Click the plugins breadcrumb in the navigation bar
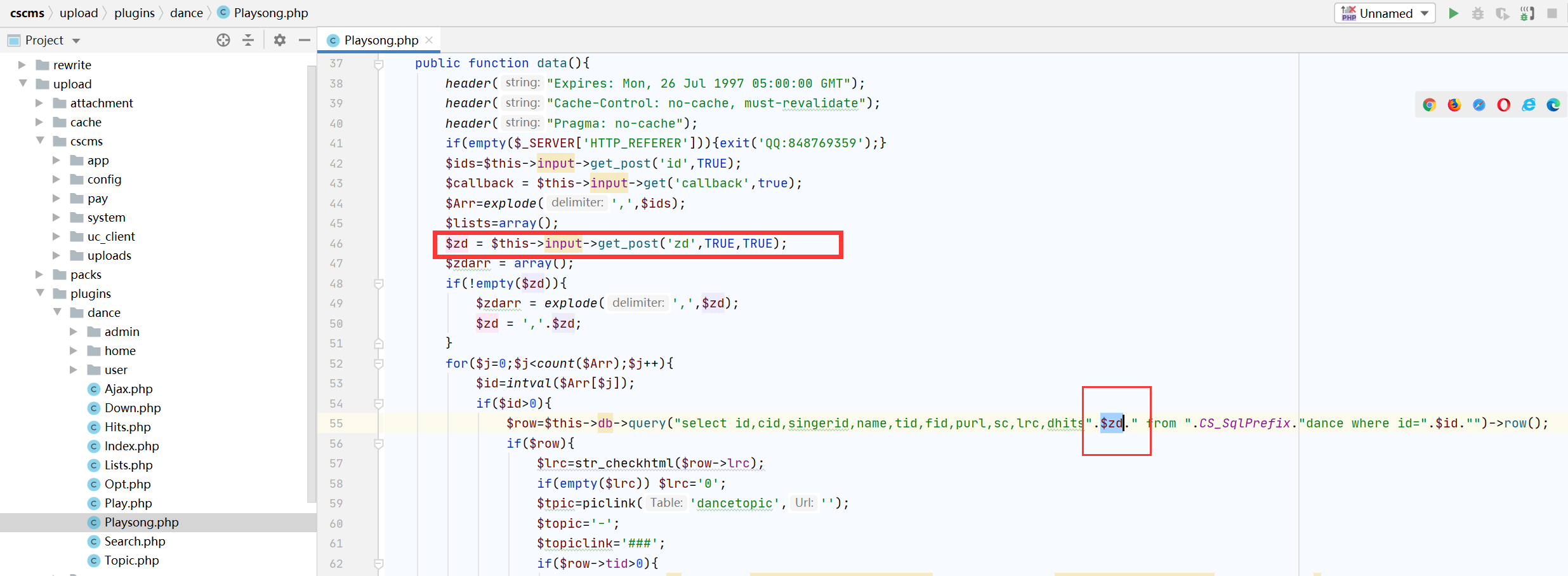 coord(135,13)
